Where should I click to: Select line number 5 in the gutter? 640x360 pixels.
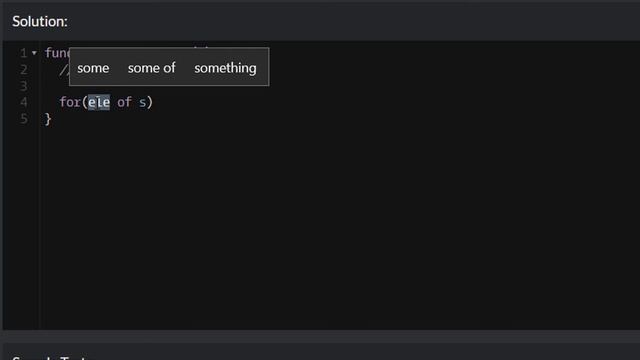pyautogui.click(x=24, y=119)
